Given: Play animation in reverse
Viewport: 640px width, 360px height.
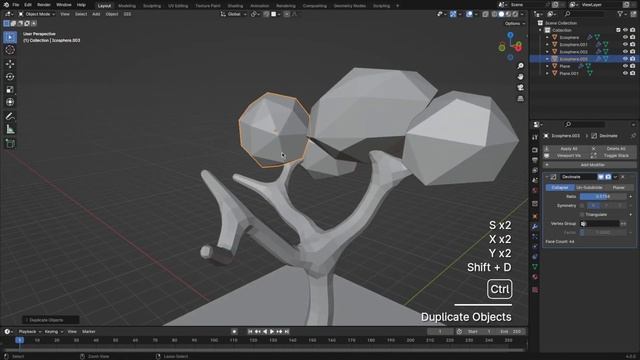Looking at the screenshot, I should tap(265, 332).
